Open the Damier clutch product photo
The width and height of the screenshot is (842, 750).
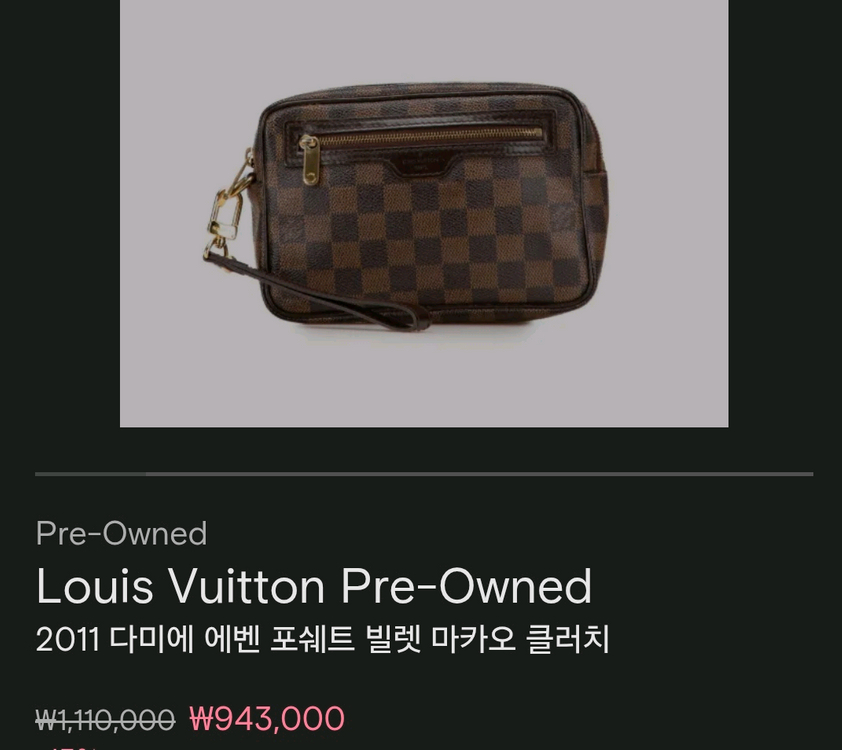coord(424,213)
